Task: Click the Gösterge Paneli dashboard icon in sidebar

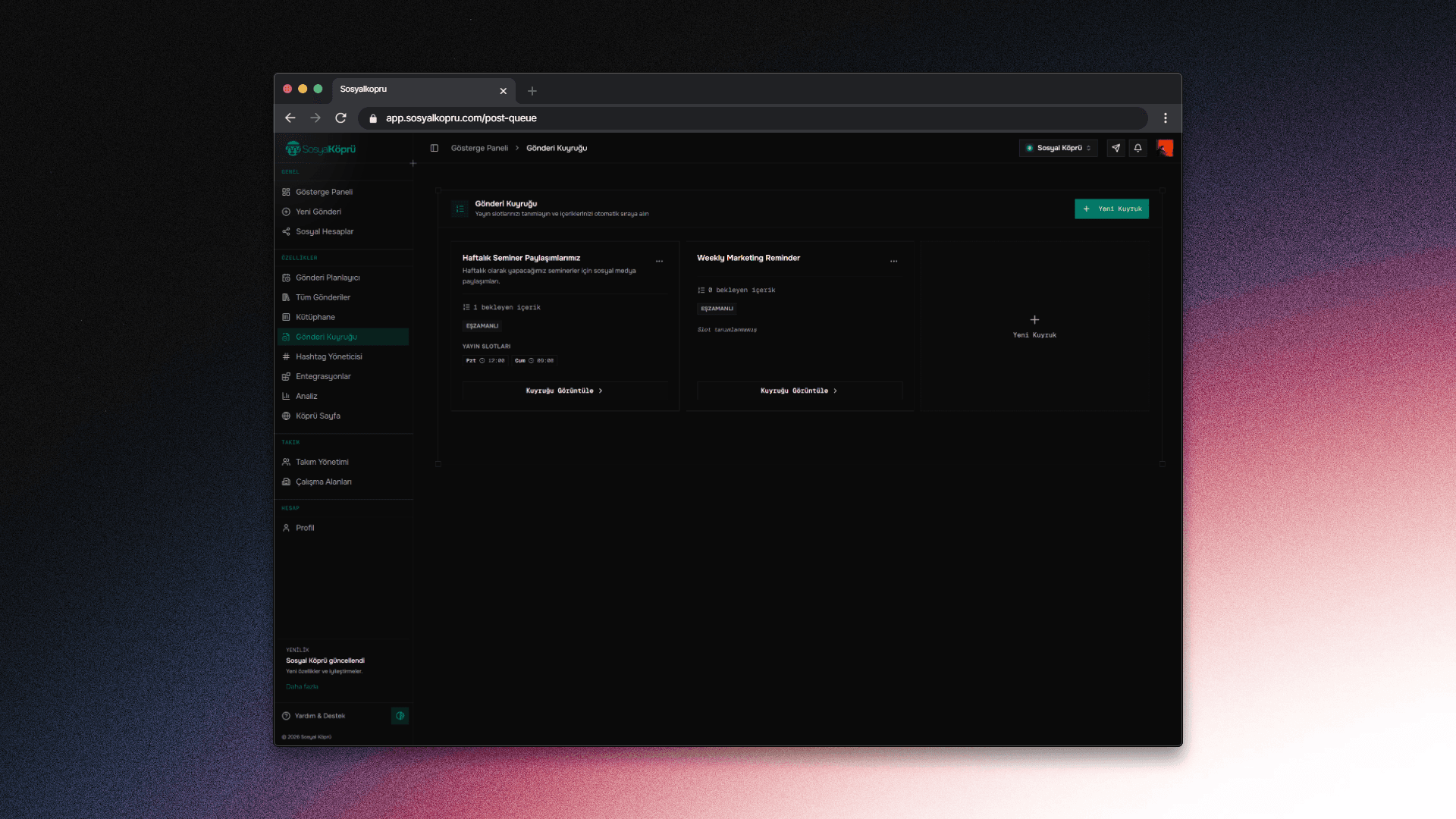Action: tap(286, 192)
